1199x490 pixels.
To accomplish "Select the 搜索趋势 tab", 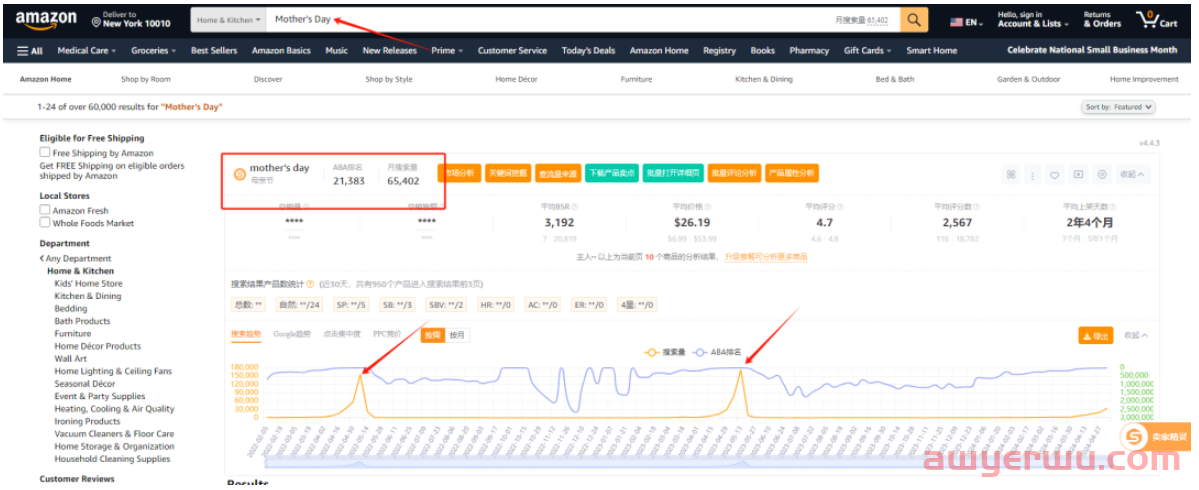I will [245, 334].
